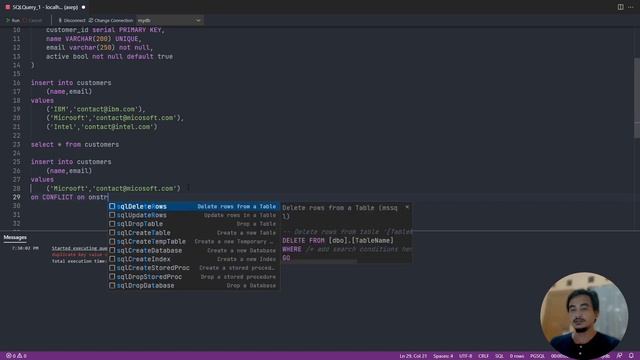Open Change Connection dialog
The width and height of the screenshot is (640, 360).
tap(111, 20)
